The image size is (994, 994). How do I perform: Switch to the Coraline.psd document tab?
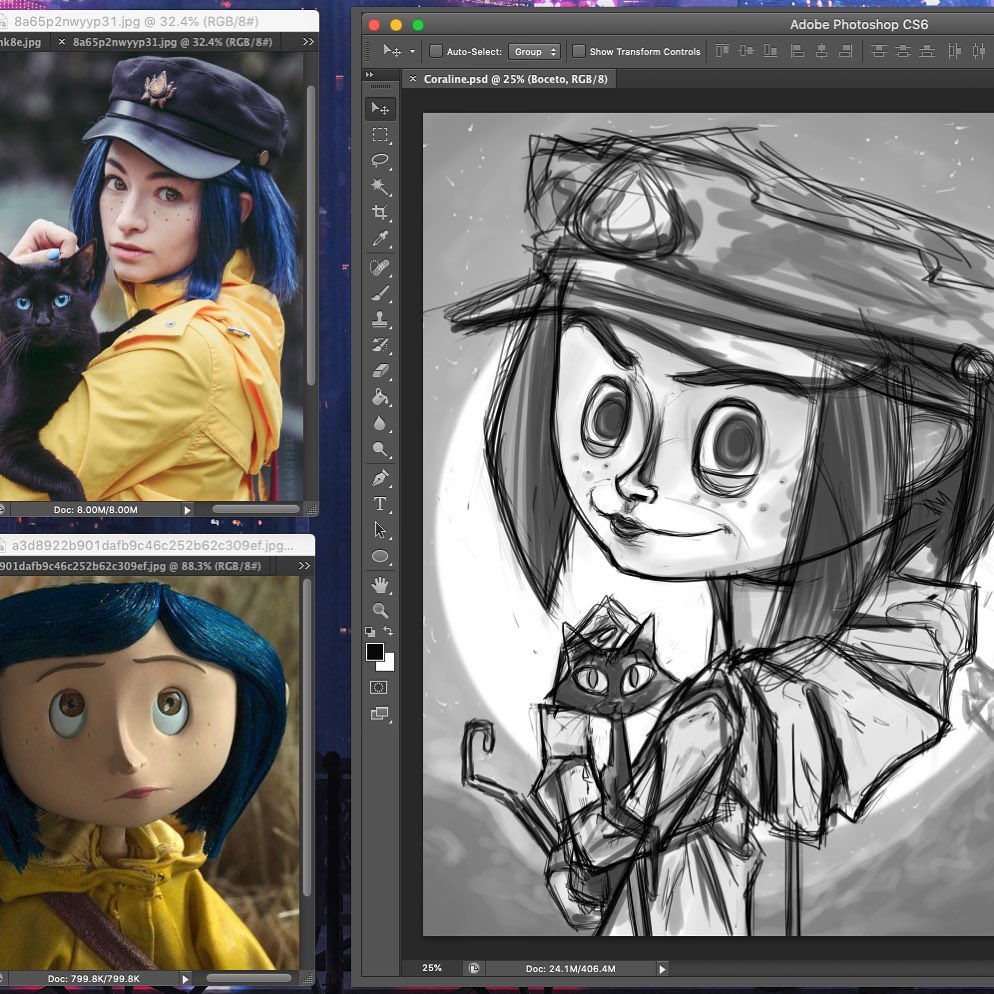pyautogui.click(x=515, y=79)
